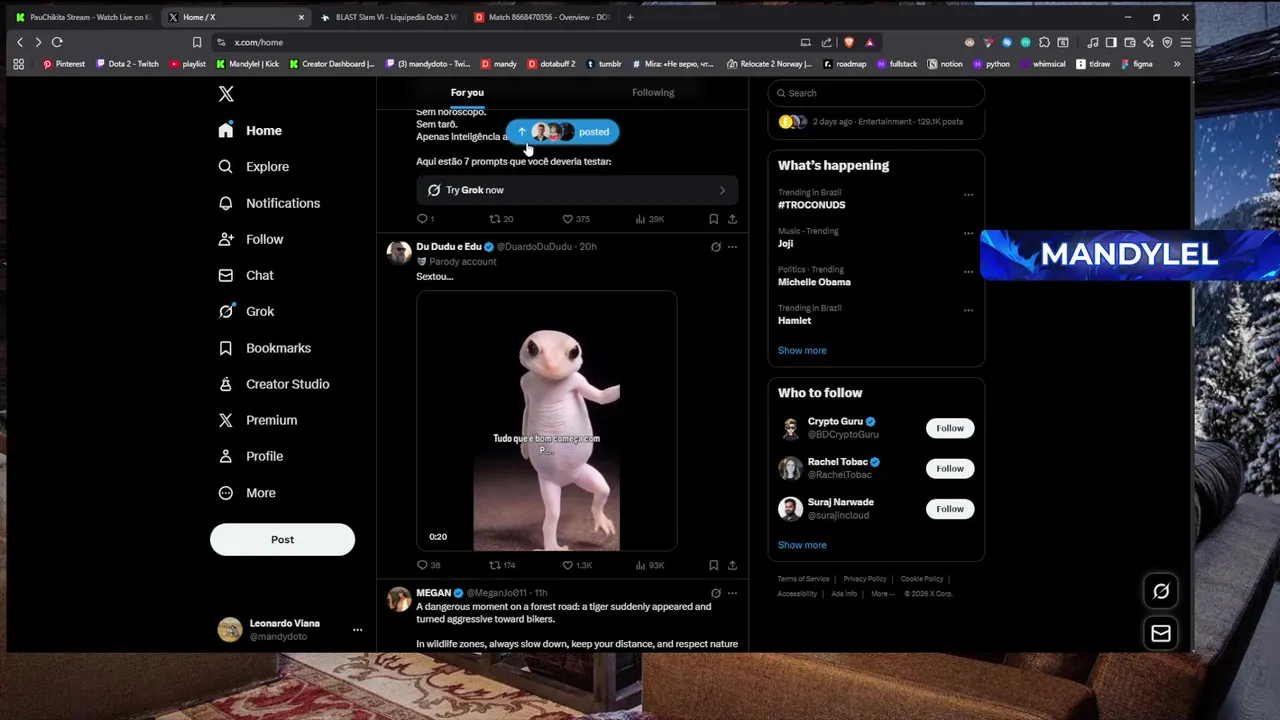1280x720 pixels.
Task: Like the post with 375 likes
Action: point(575,219)
